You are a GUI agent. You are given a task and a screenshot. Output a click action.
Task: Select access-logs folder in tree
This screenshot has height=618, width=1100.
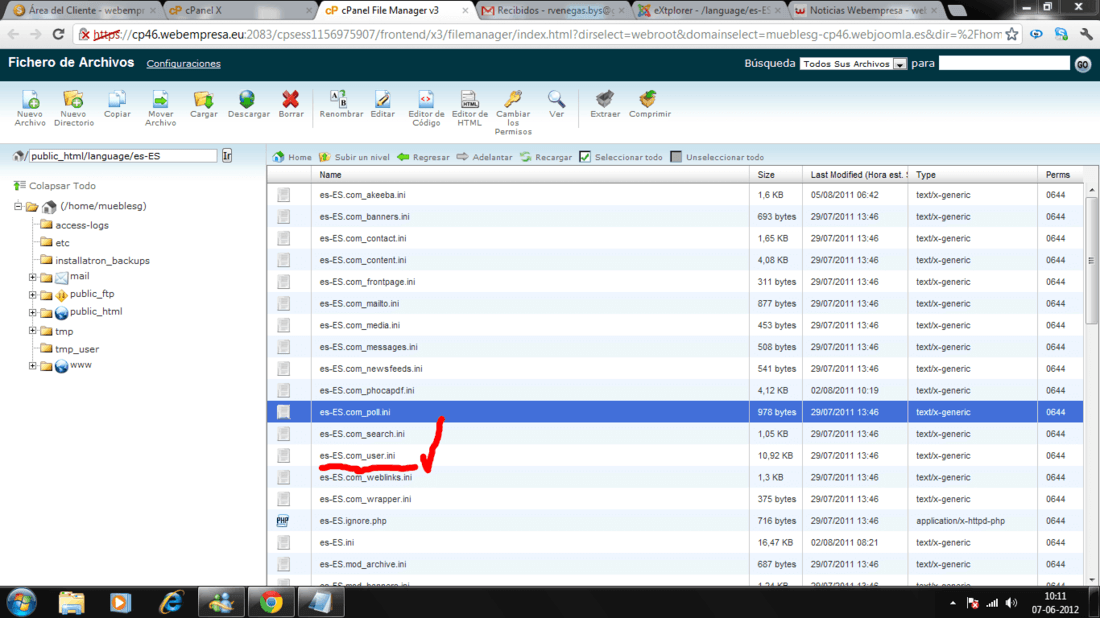(x=81, y=225)
